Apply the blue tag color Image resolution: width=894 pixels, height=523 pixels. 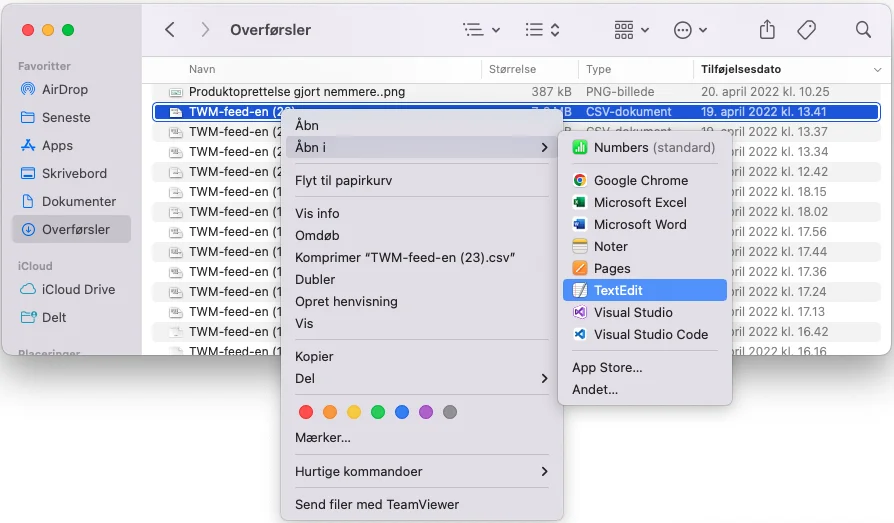tap(402, 412)
